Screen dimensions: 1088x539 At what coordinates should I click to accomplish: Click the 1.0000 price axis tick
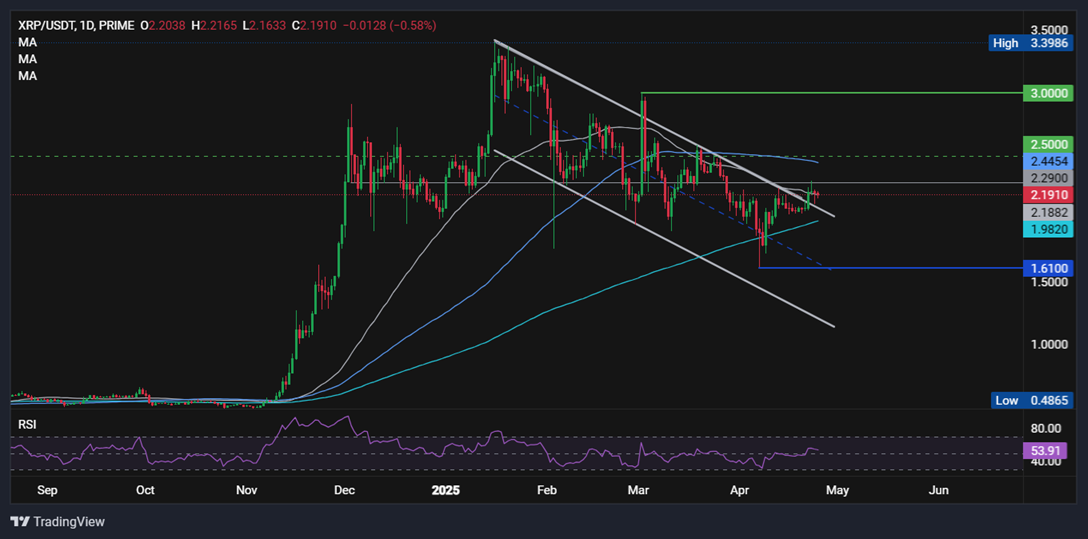tap(1049, 345)
